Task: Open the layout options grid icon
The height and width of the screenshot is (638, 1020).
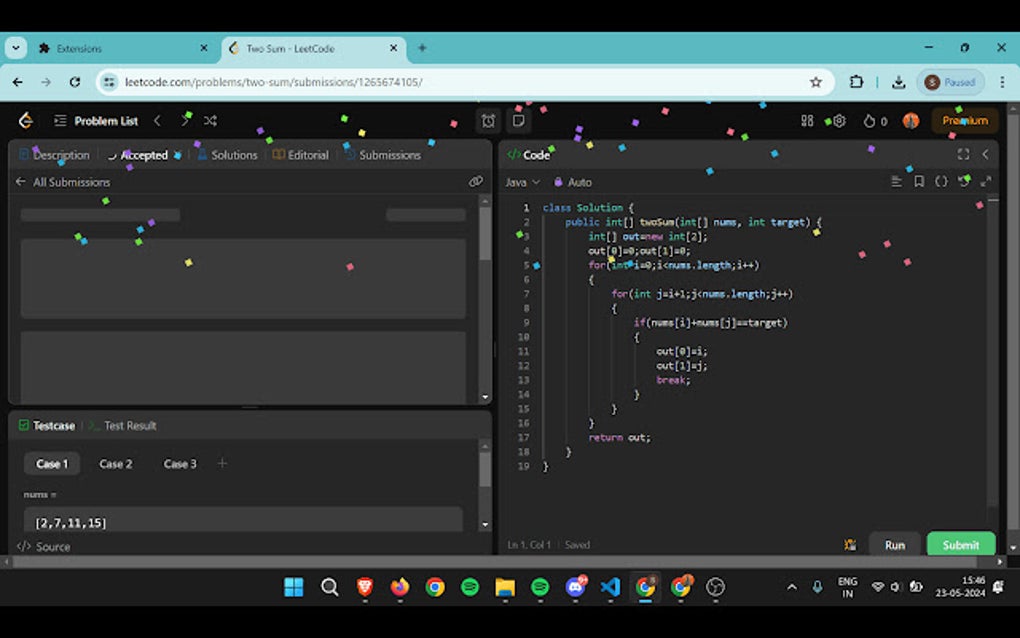Action: coord(807,120)
